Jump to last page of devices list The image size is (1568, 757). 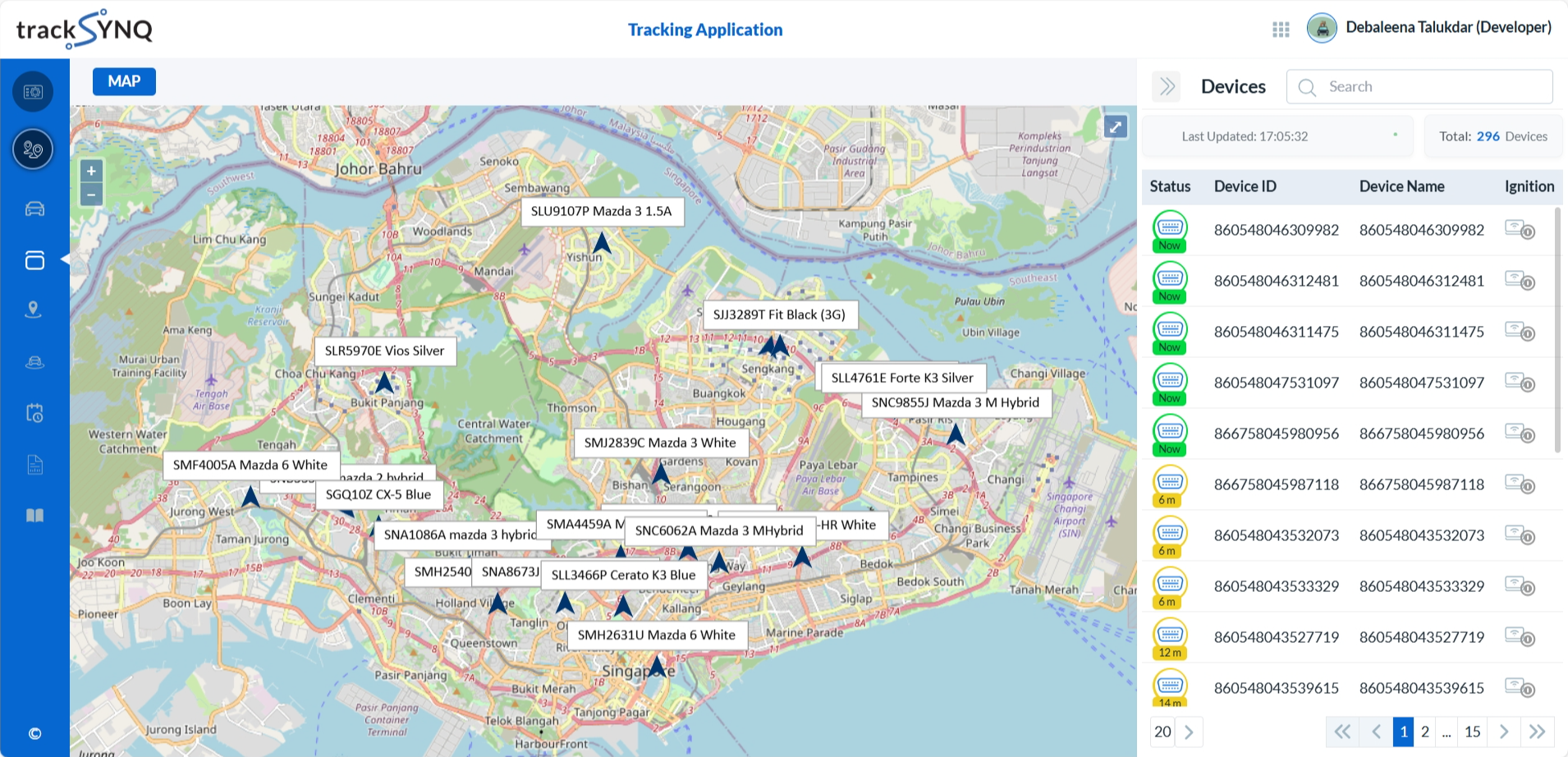coord(1537,732)
